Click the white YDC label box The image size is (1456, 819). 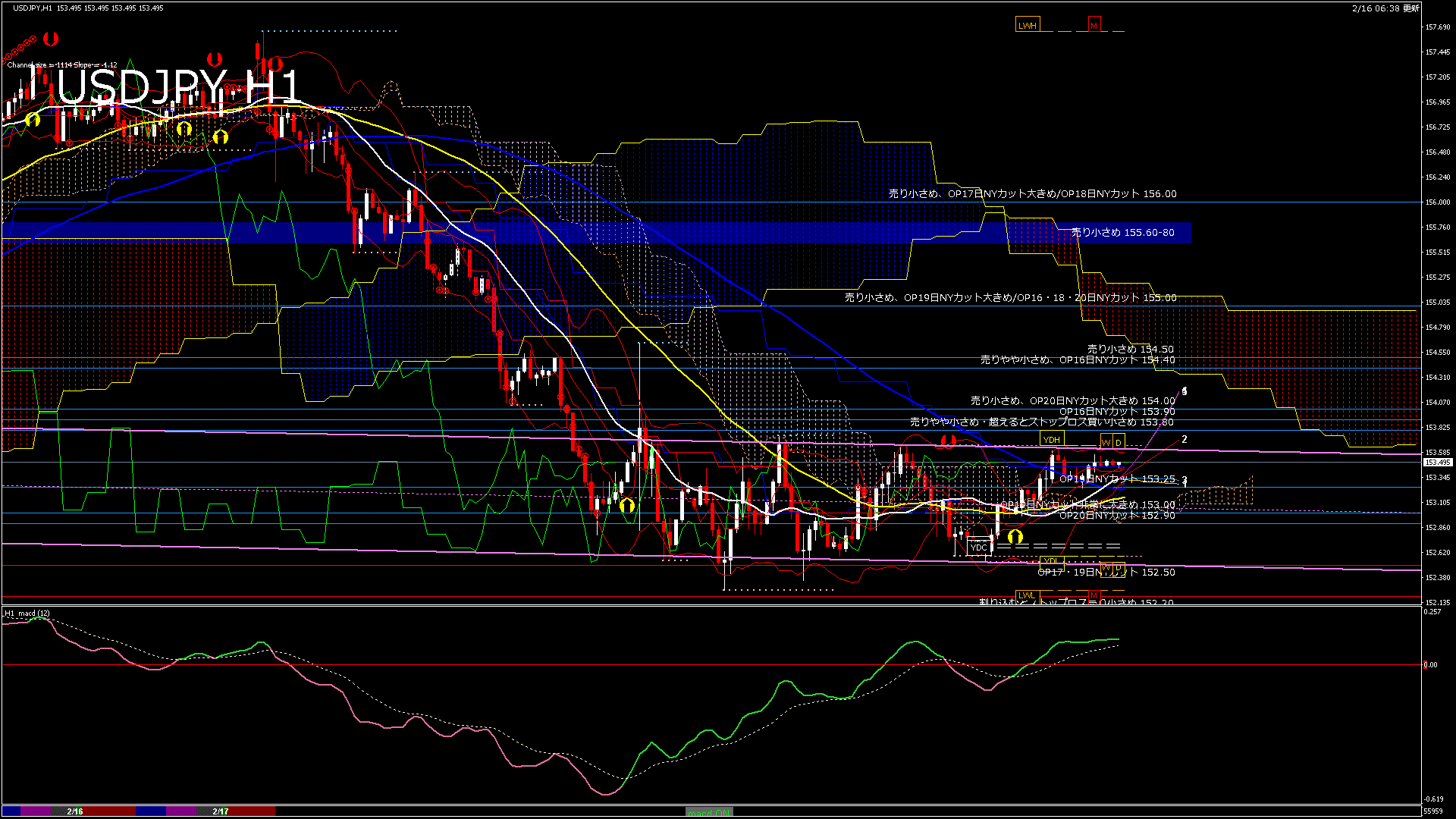point(978,547)
